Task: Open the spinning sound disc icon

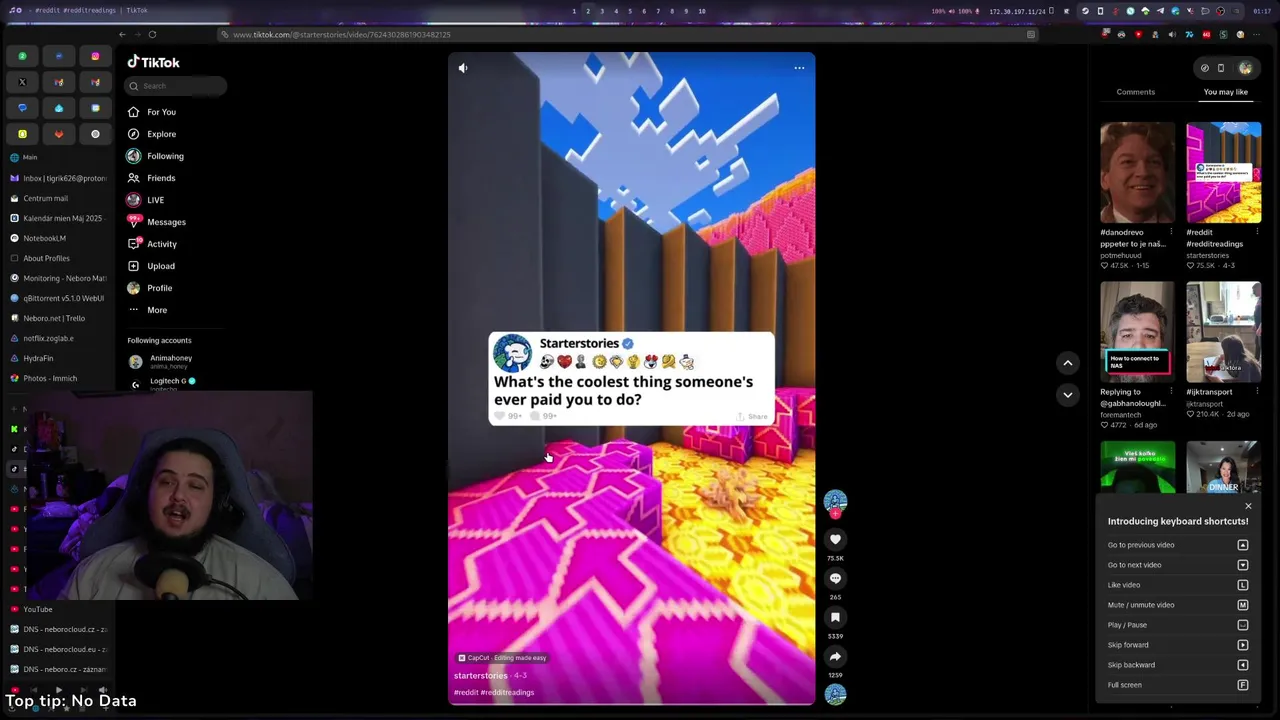Action: click(x=835, y=694)
